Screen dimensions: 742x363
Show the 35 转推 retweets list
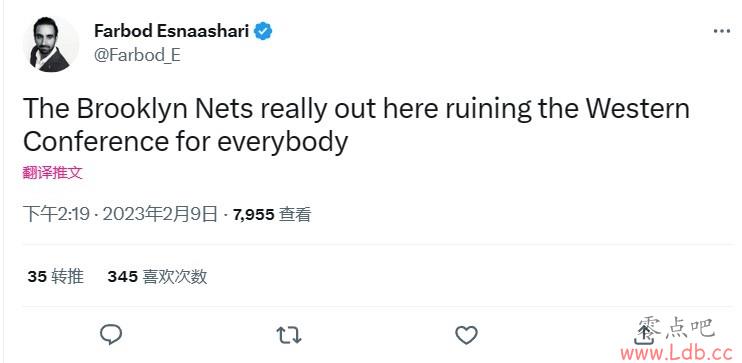pyautogui.click(x=56, y=276)
